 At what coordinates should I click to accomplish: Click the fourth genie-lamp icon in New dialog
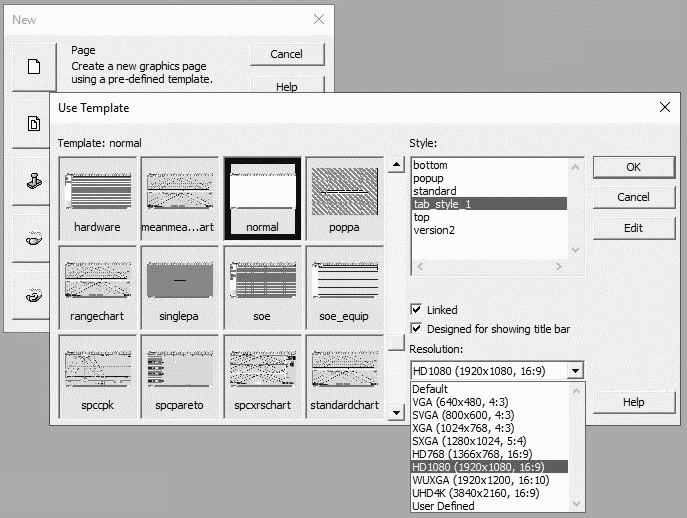coord(32,238)
